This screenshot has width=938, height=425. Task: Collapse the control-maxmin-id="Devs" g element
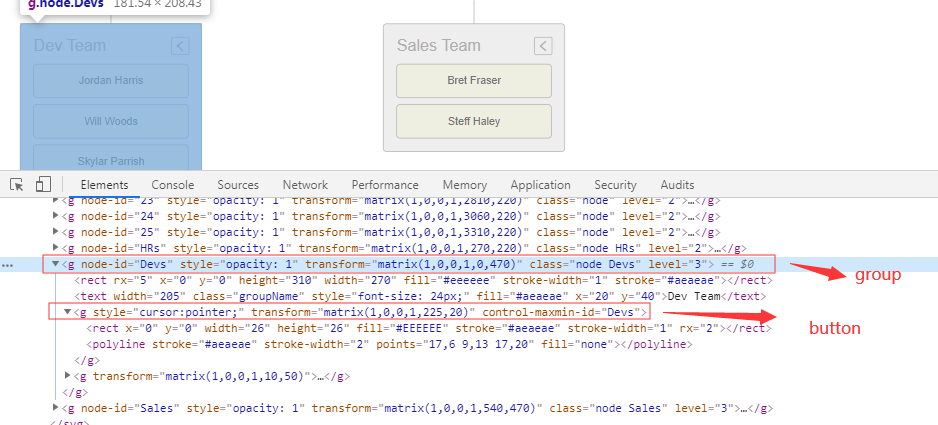pos(68,312)
